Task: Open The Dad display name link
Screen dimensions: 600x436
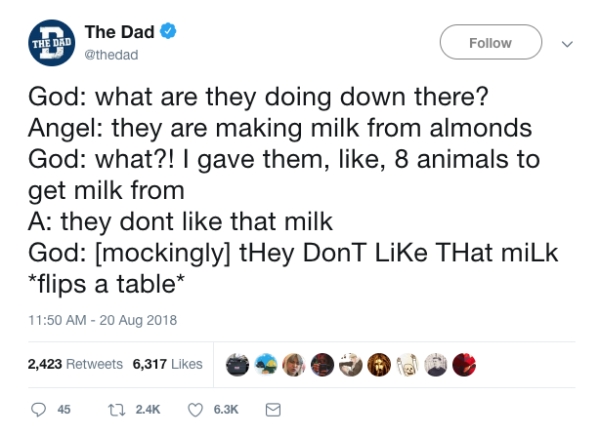Action: [x=121, y=33]
